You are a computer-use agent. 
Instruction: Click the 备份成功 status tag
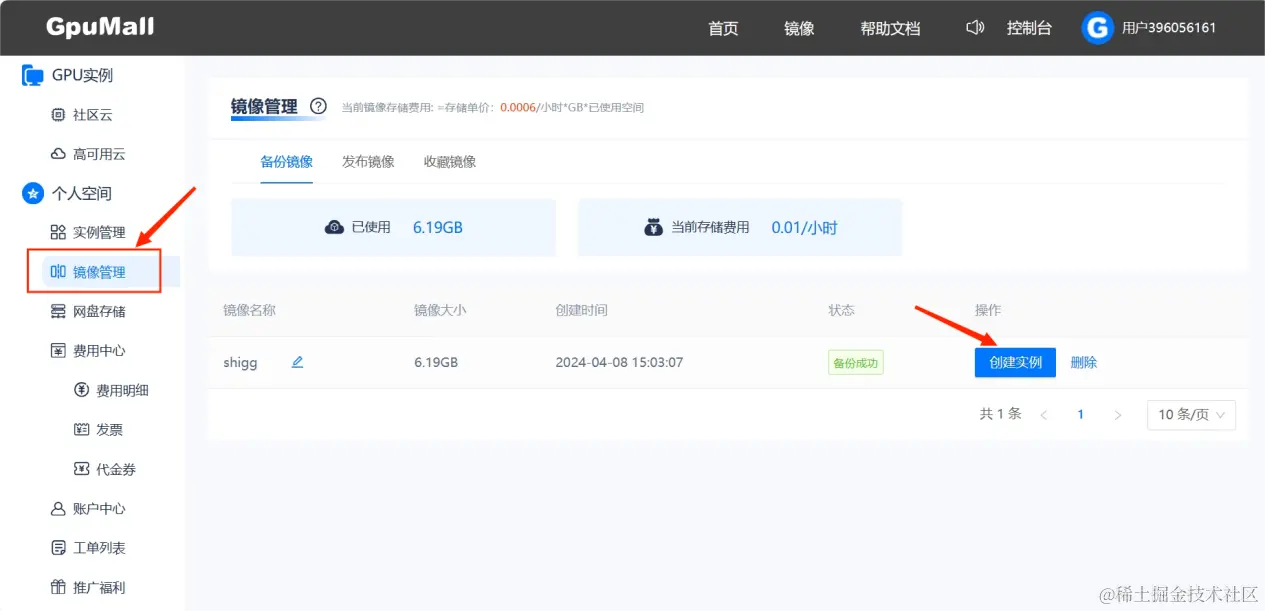pos(856,362)
